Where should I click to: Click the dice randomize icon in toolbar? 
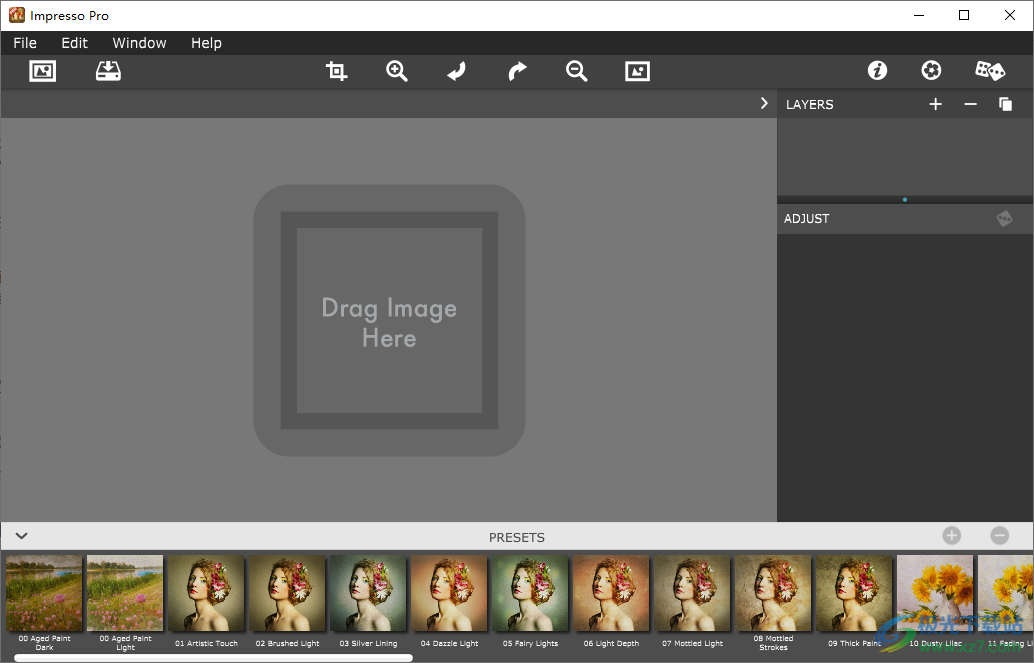[990, 71]
